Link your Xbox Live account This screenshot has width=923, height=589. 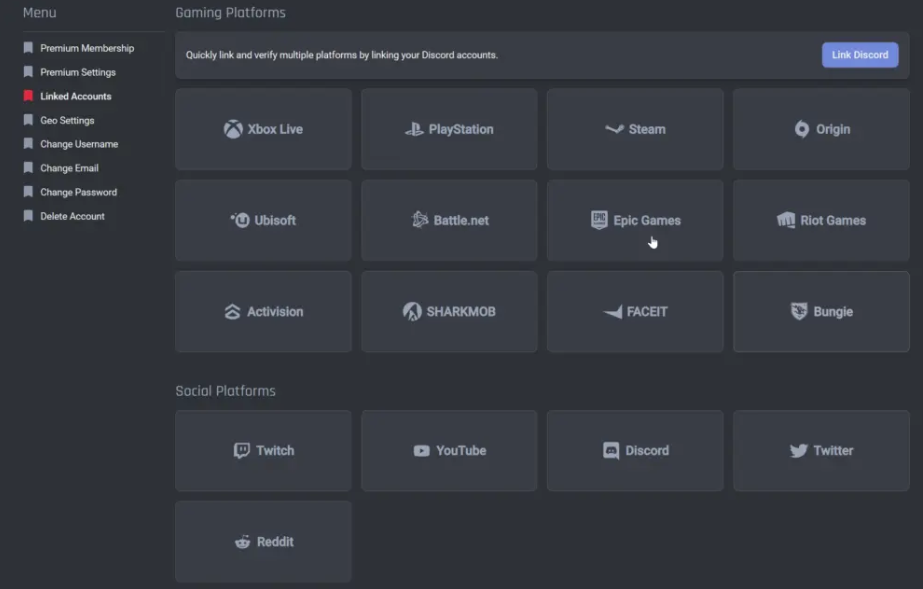pos(263,129)
